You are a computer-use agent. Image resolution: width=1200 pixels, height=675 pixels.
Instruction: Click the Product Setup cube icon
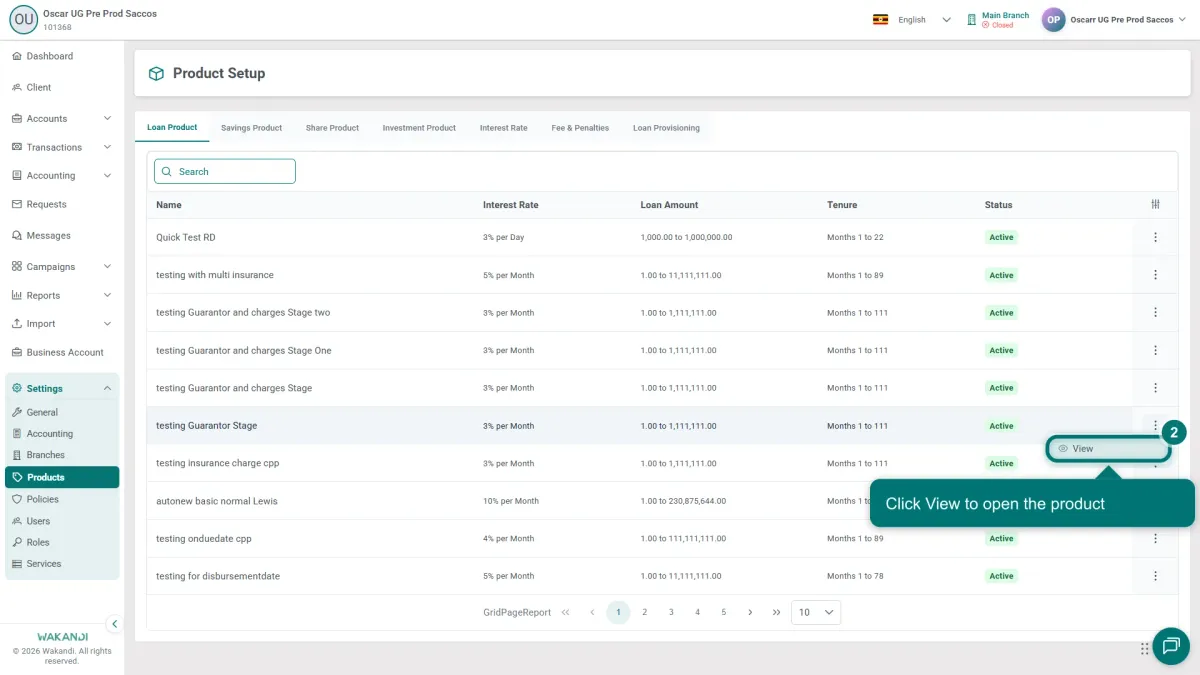[156, 74]
